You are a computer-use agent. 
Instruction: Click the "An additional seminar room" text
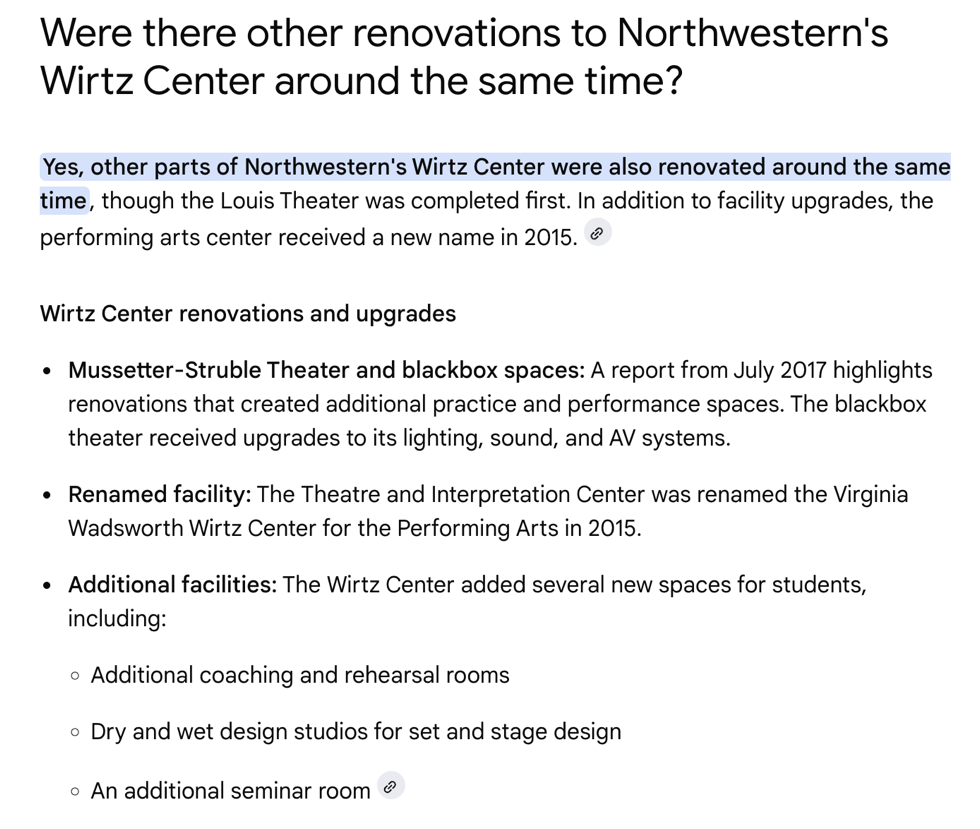230,791
